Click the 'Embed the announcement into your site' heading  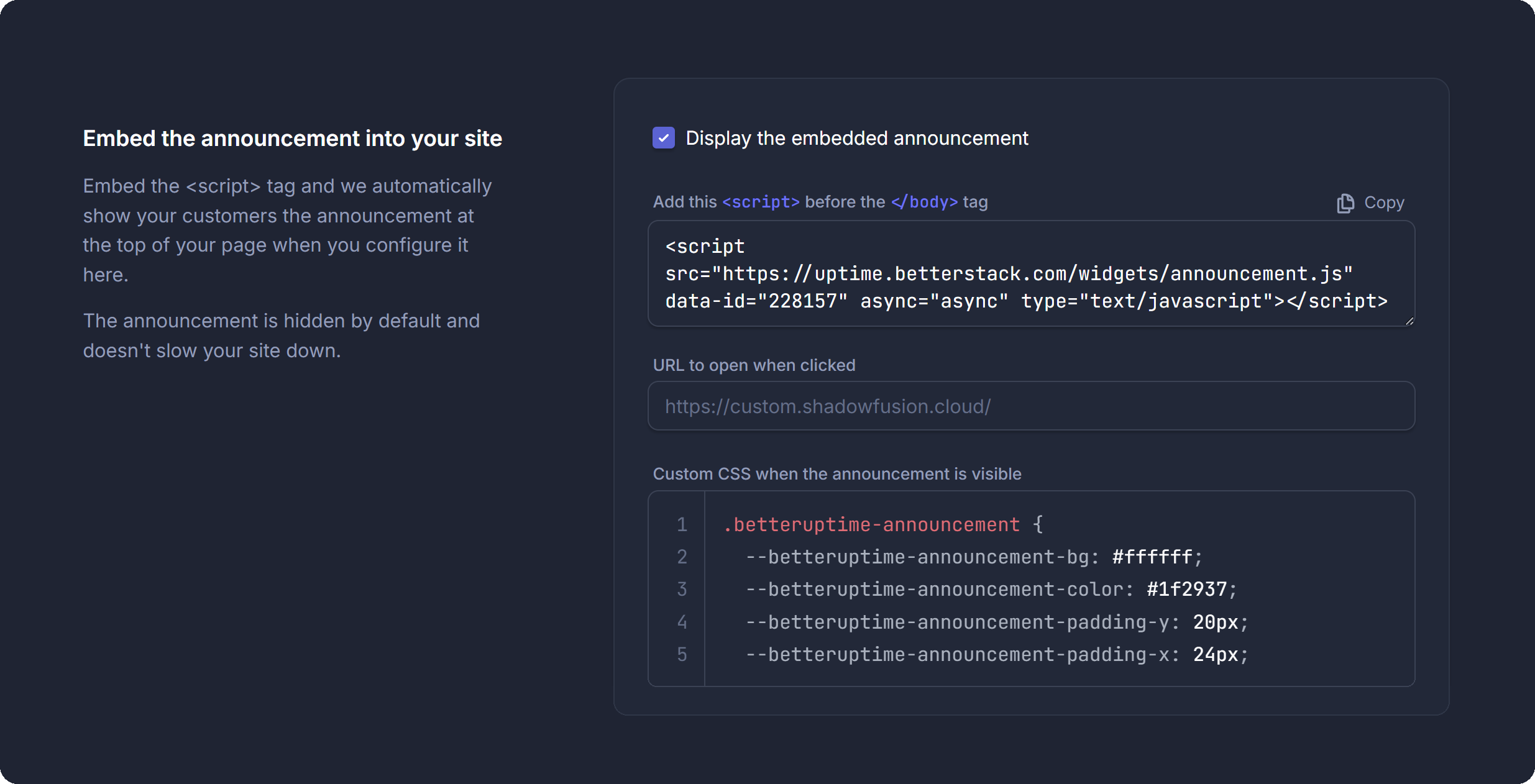[x=292, y=138]
